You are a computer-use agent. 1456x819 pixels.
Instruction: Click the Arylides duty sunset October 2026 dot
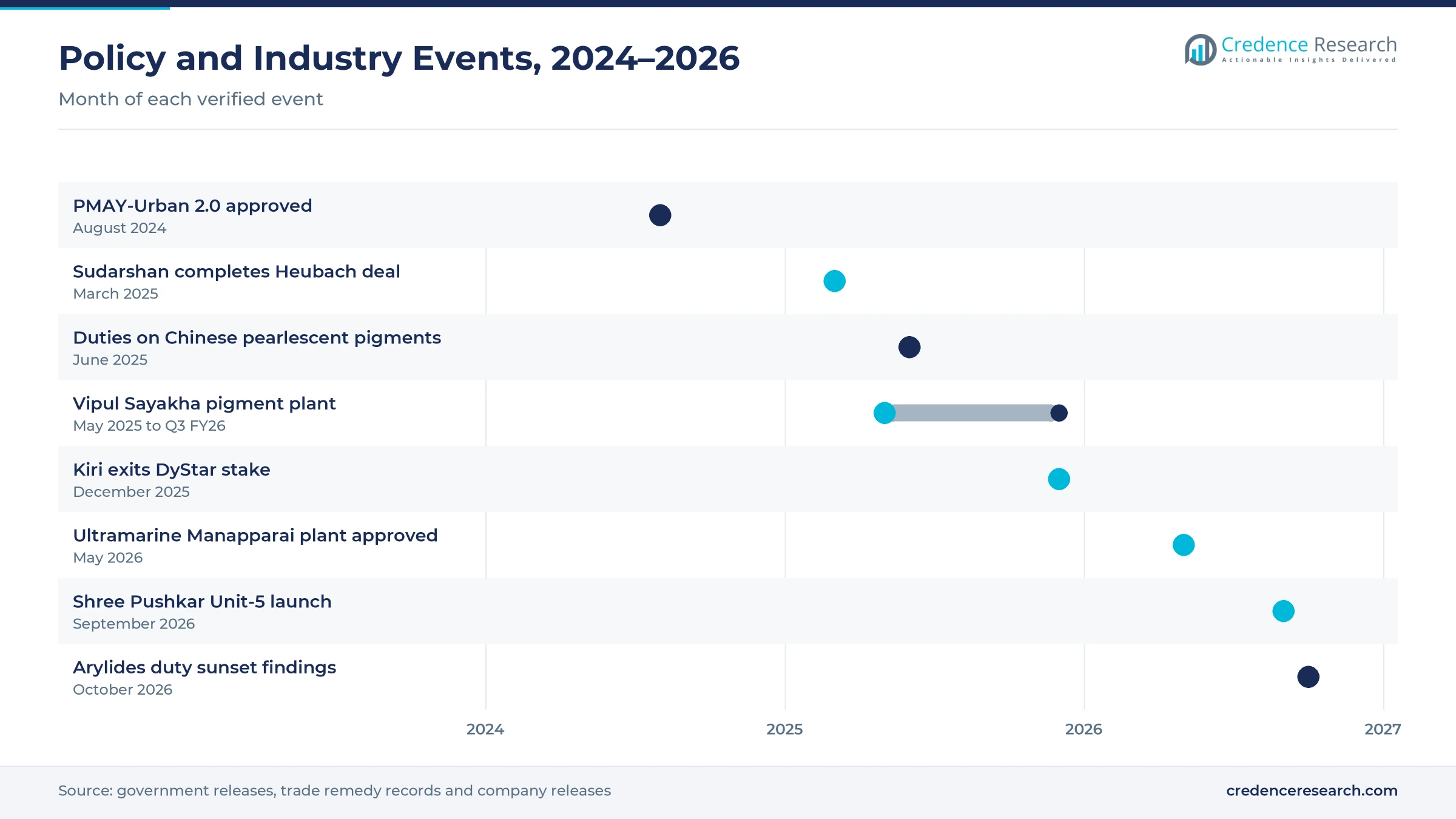click(x=1308, y=677)
